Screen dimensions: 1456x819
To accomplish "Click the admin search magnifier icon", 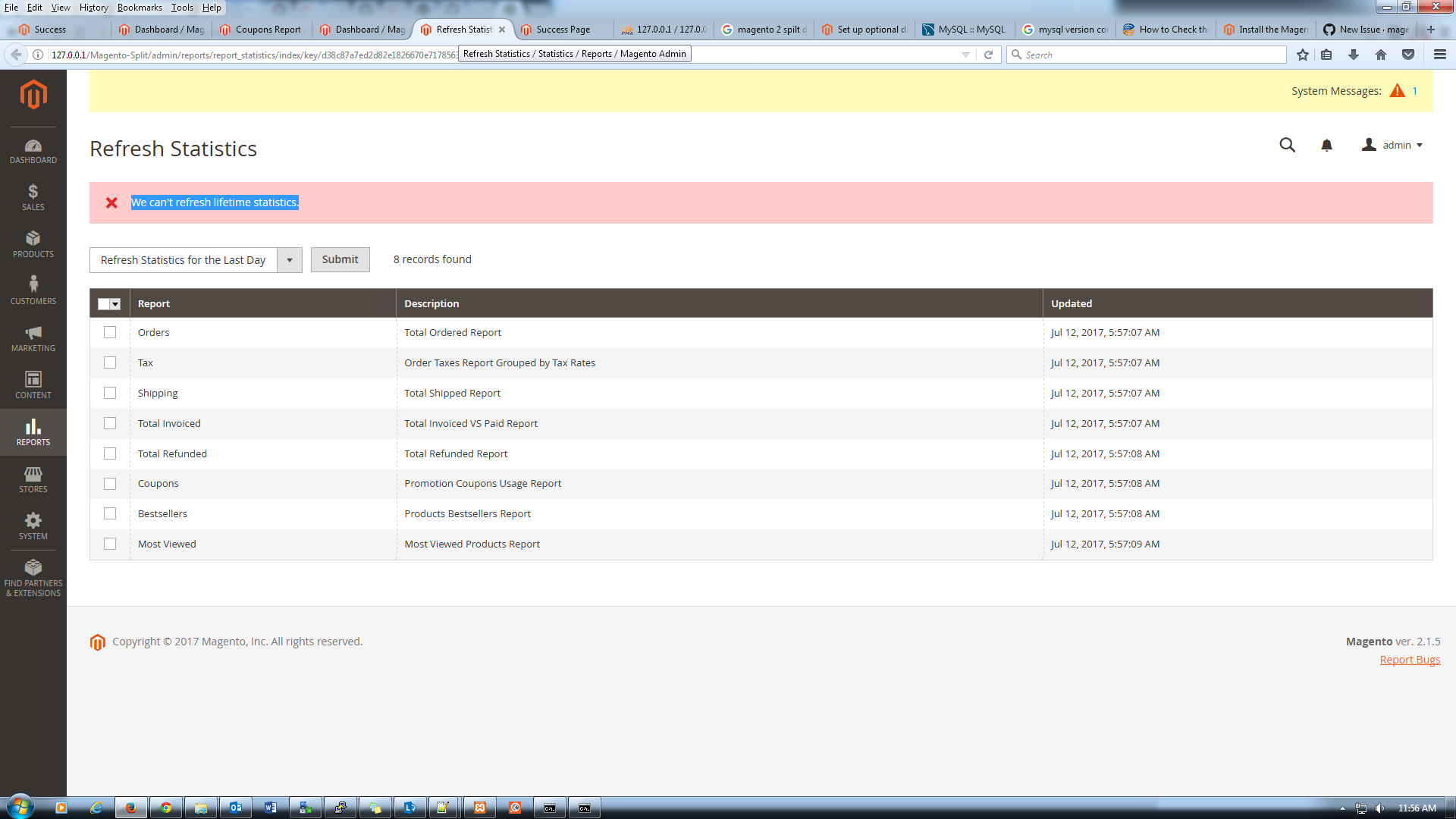I will tap(1287, 145).
